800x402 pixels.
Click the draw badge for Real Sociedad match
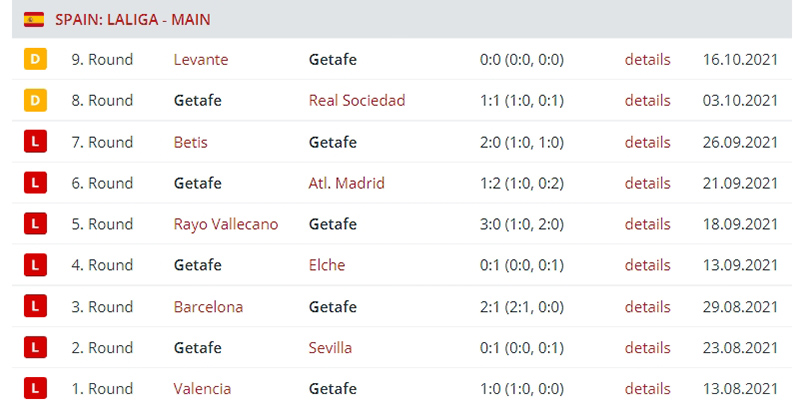pos(35,100)
